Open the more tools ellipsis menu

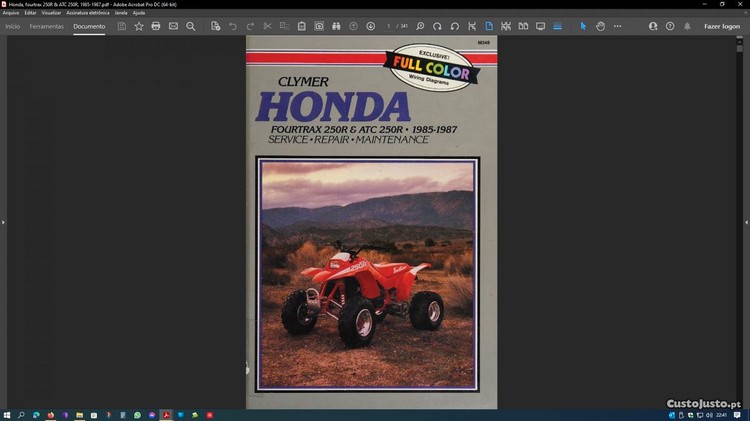[618, 26]
